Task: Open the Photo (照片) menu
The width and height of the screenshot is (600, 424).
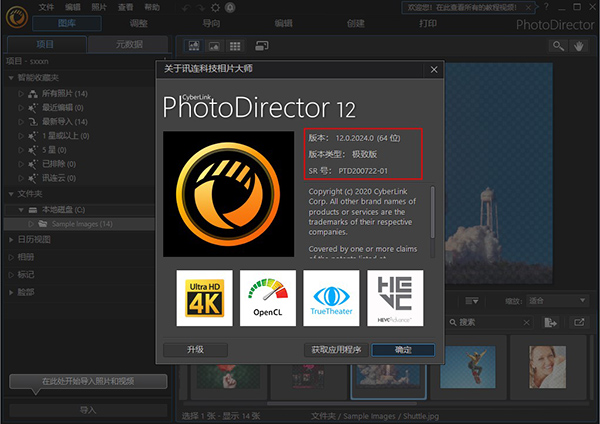Action: coord(99,7)
